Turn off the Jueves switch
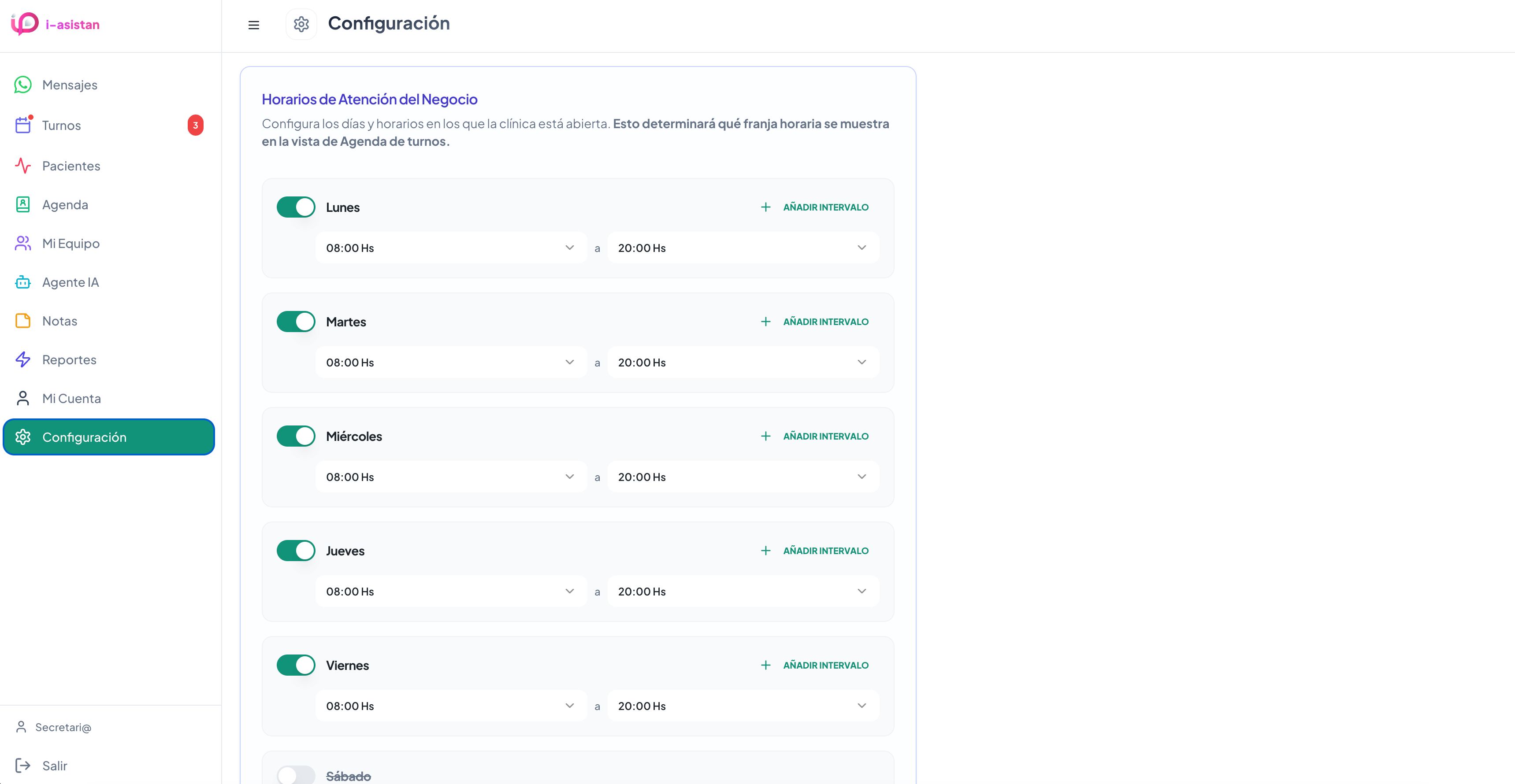 coord(296,551)
